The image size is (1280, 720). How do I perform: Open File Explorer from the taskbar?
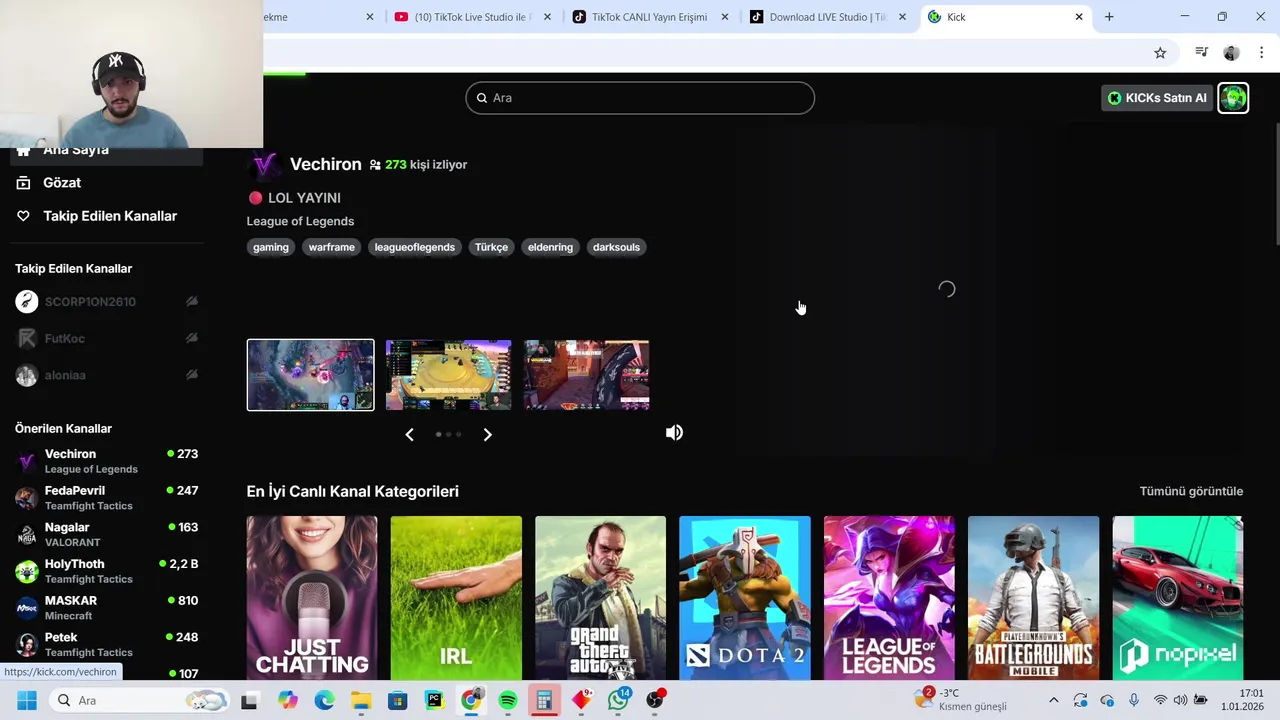pyautogui.click(x=361, y=701)
